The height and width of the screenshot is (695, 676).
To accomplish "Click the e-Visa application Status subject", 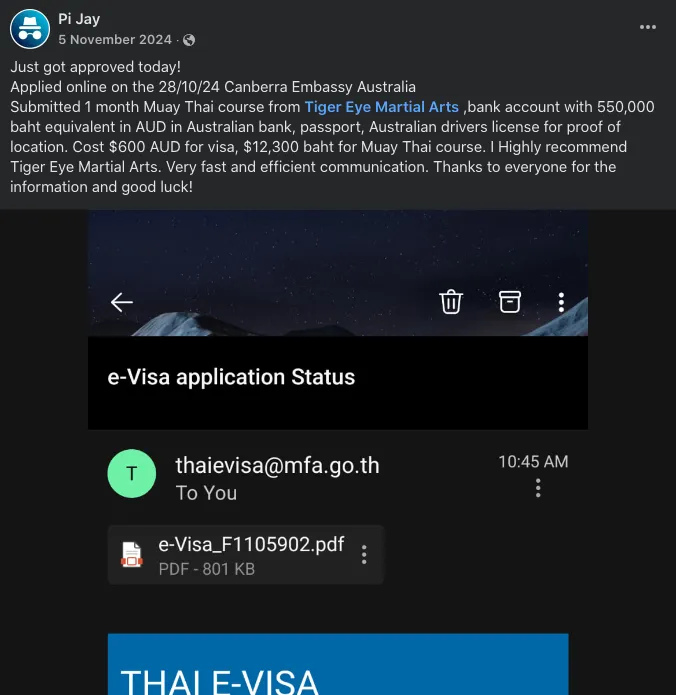I will click(231, 377).
